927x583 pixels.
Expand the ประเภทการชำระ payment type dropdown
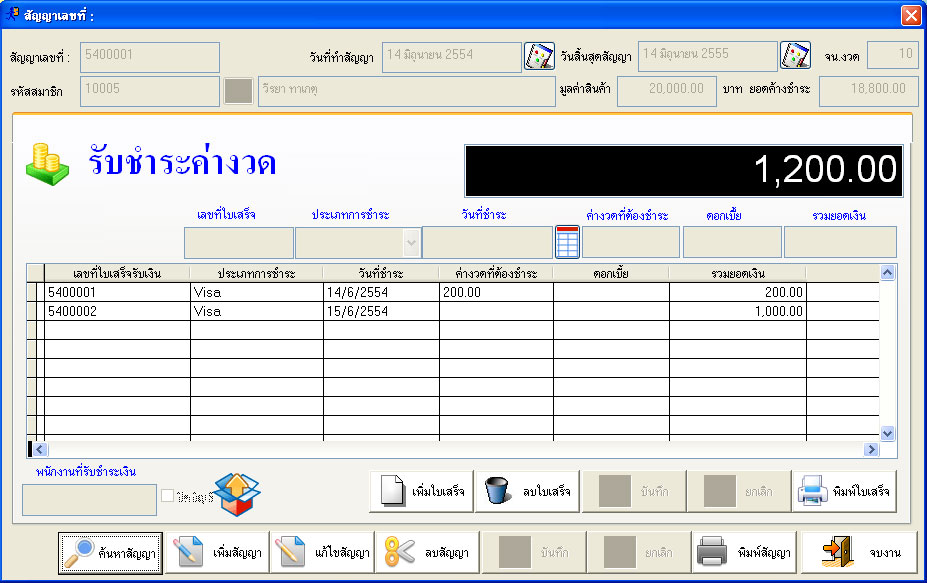coord(410,242)
